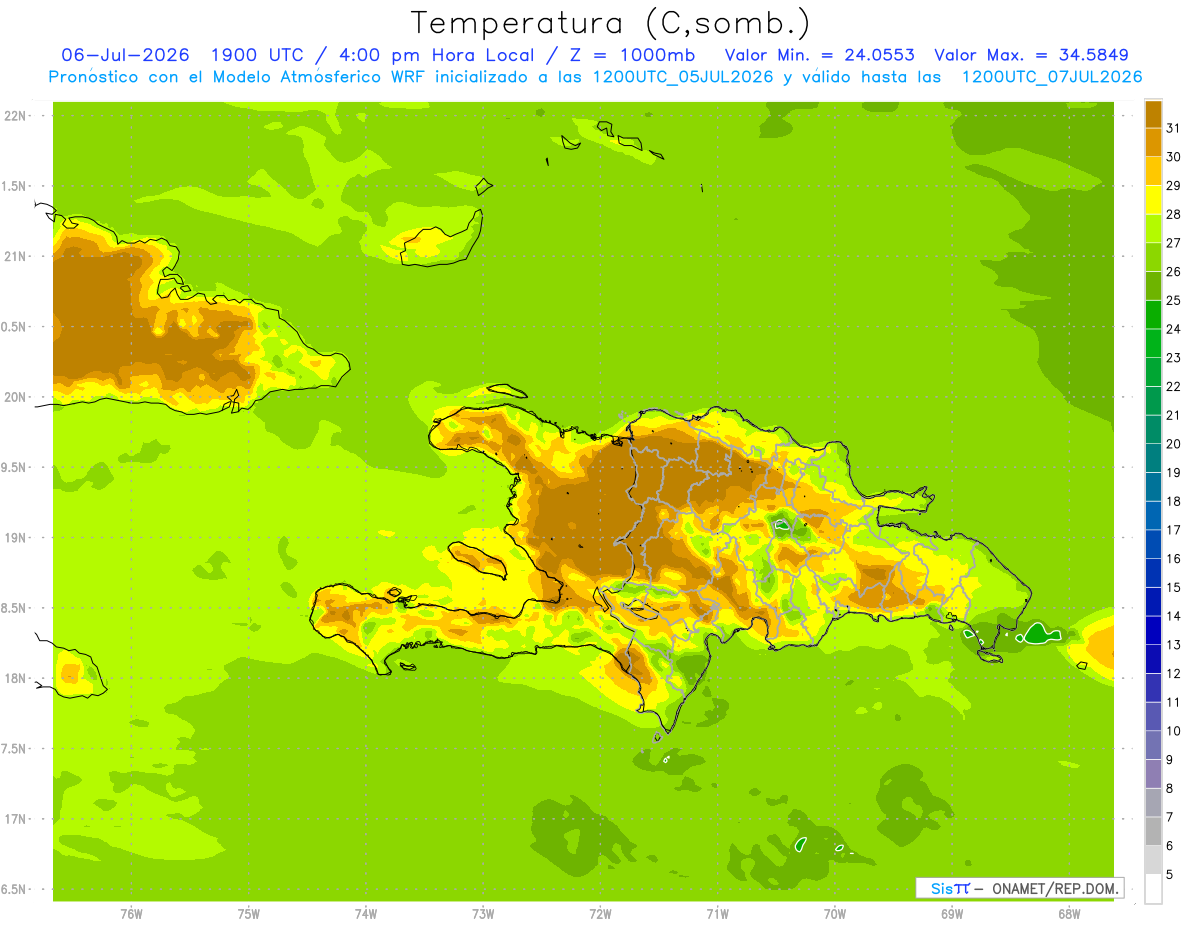Click the "1900 UTC" time text

[x=259, y=55]
